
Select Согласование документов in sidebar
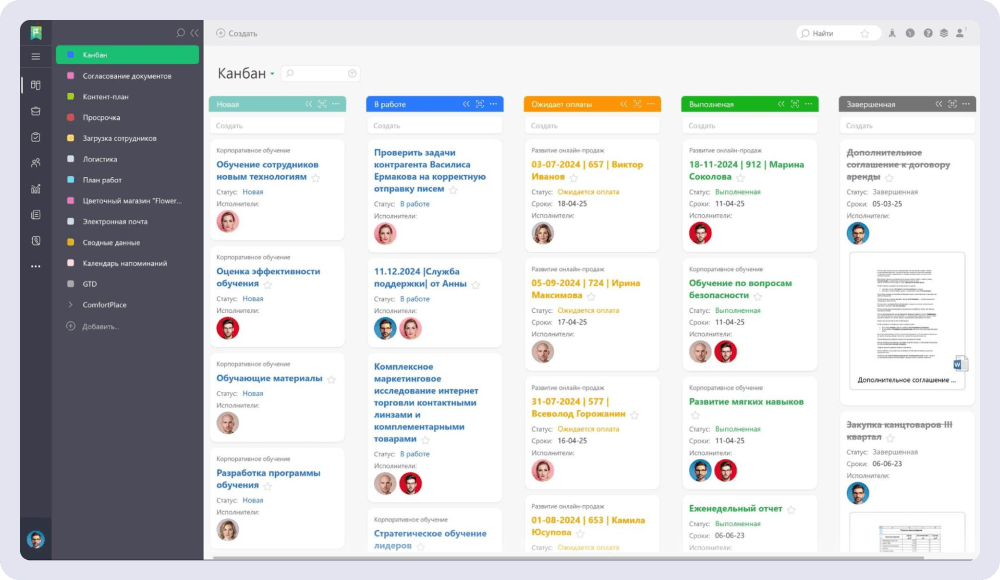(128, 76)
